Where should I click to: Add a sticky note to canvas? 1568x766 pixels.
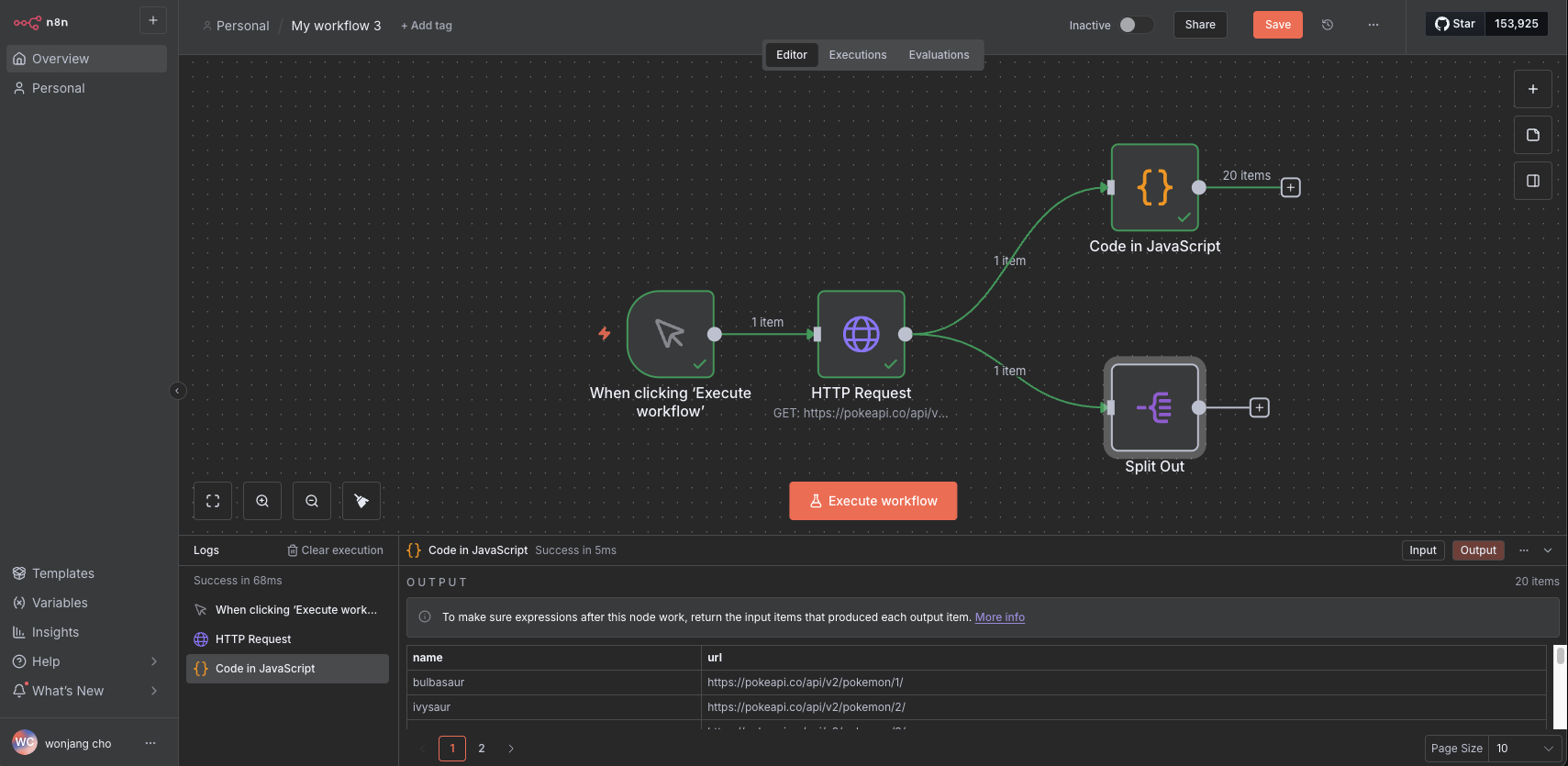(x=1533, y=135)
